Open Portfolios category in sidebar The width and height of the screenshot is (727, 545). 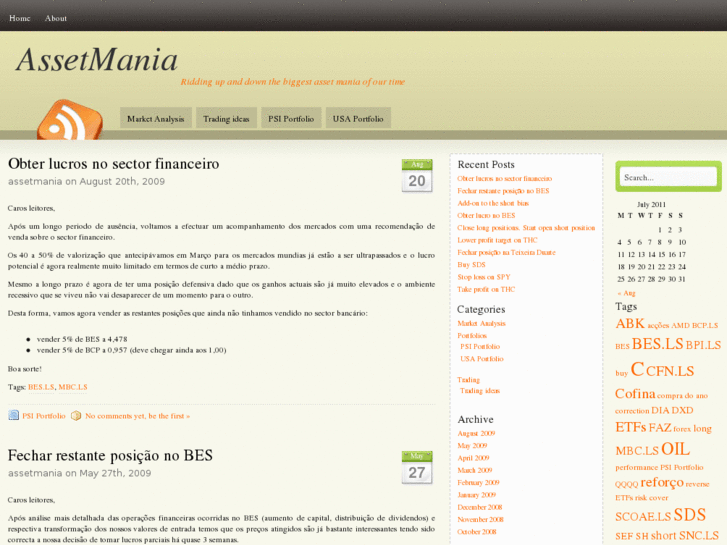coord(472,335)
